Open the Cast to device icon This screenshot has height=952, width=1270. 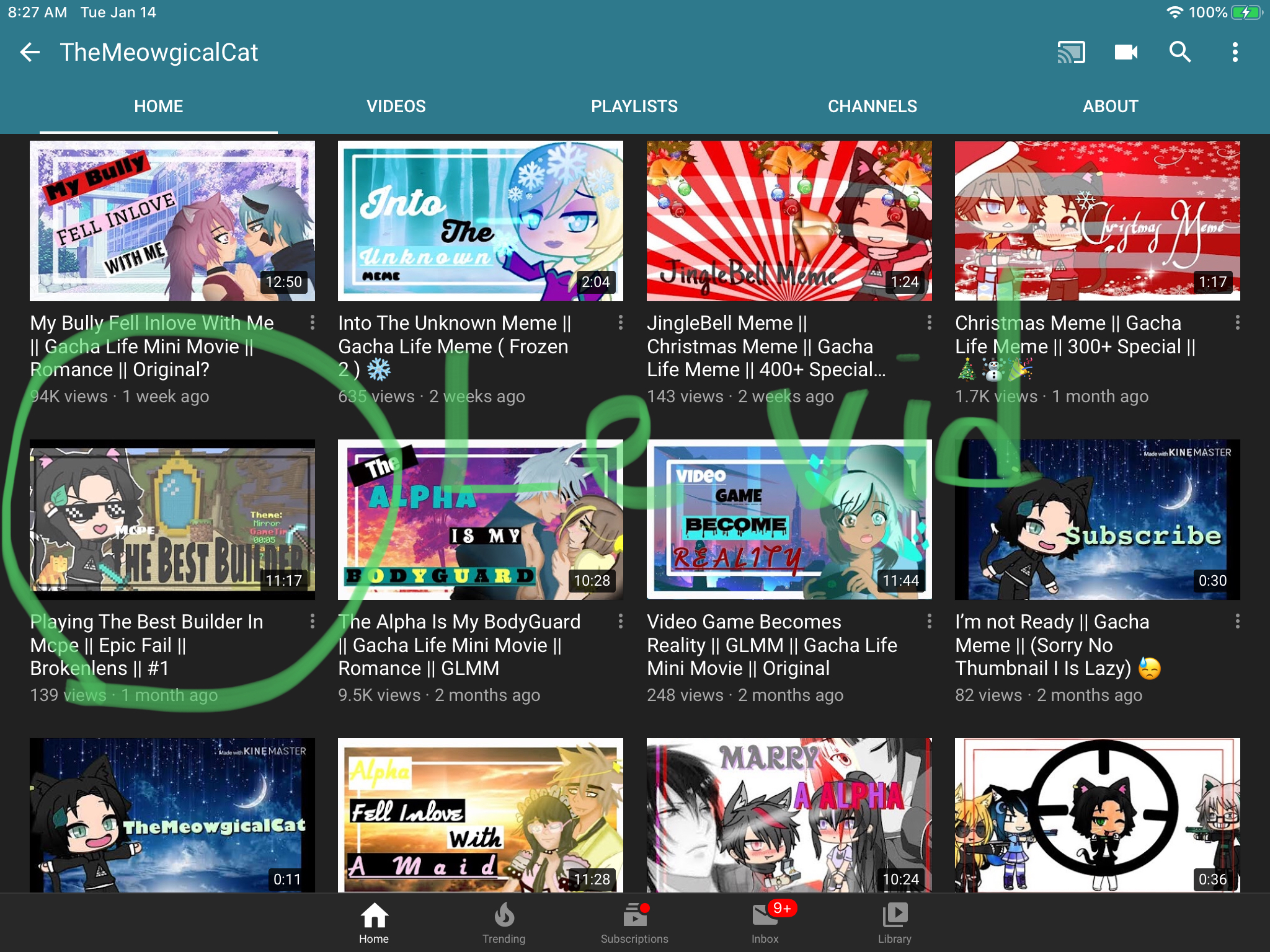pyautogui.click(x=1071, y=52)
